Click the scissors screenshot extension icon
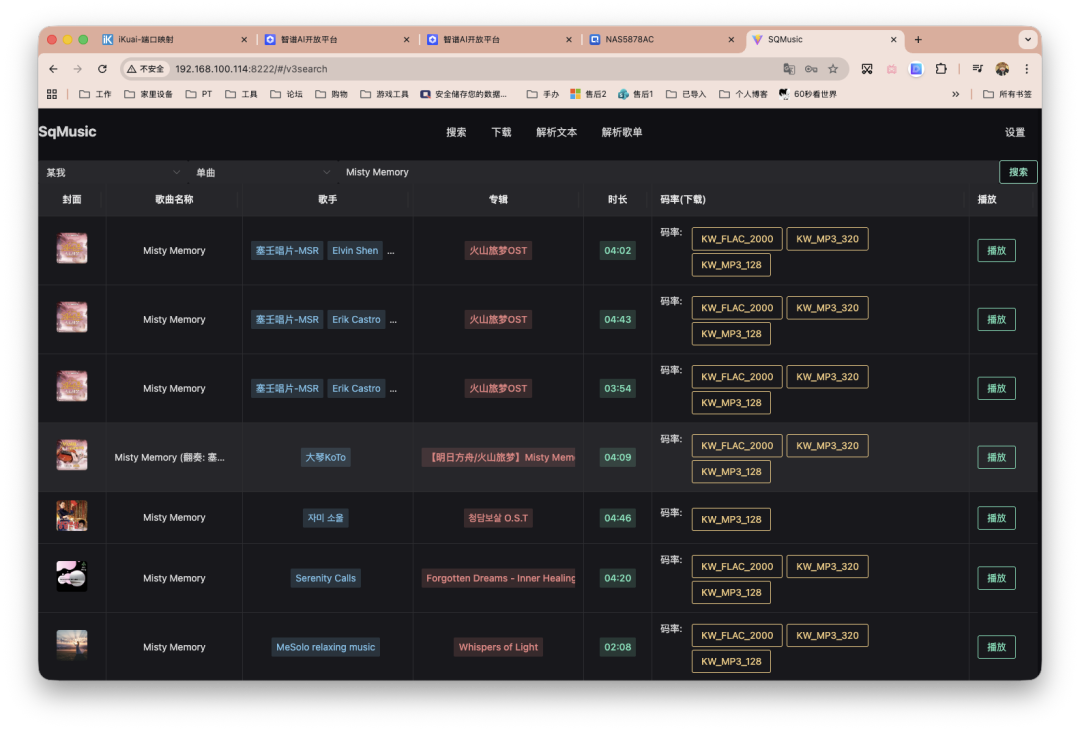1080x731 pixels. tap(867, 68)
